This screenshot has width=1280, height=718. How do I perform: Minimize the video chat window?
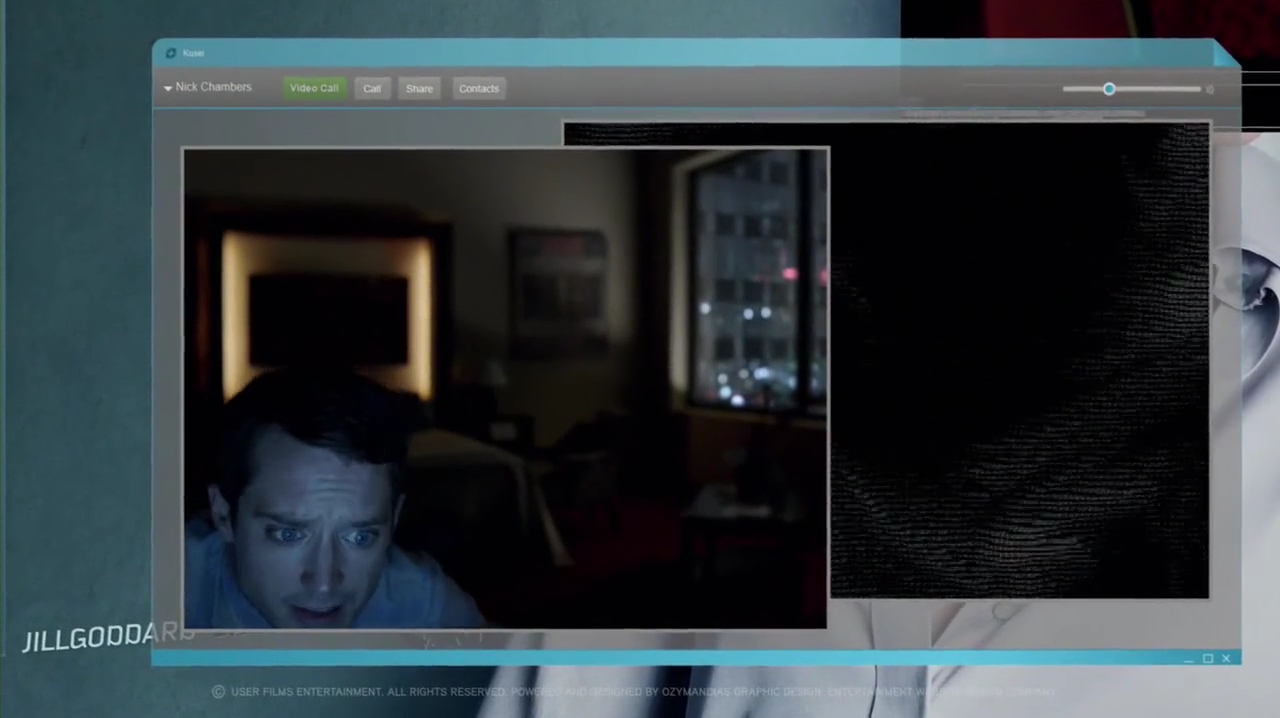[x=1189, y=659]
